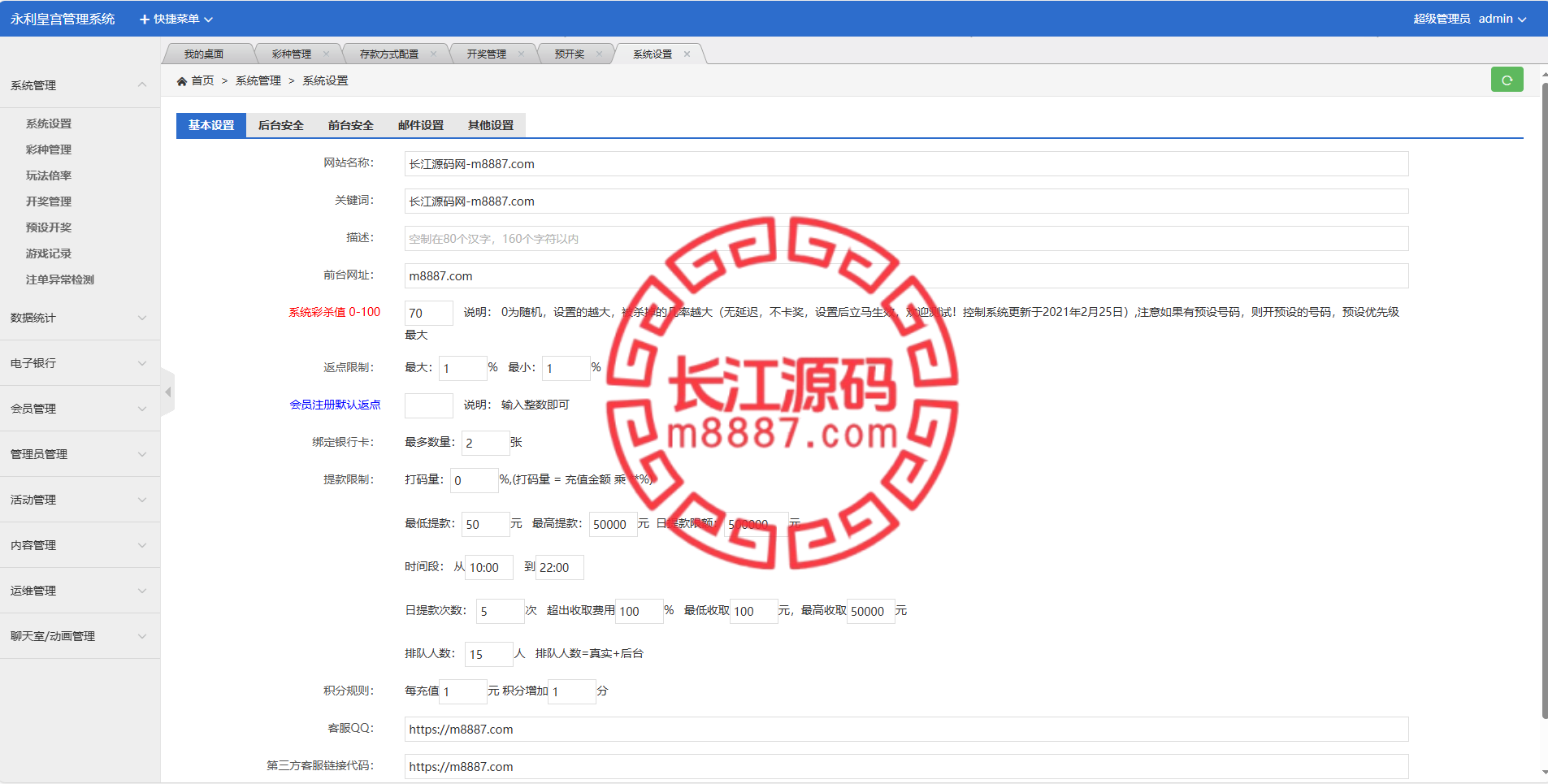Click the 日提款次数 input

coord(501,611)
